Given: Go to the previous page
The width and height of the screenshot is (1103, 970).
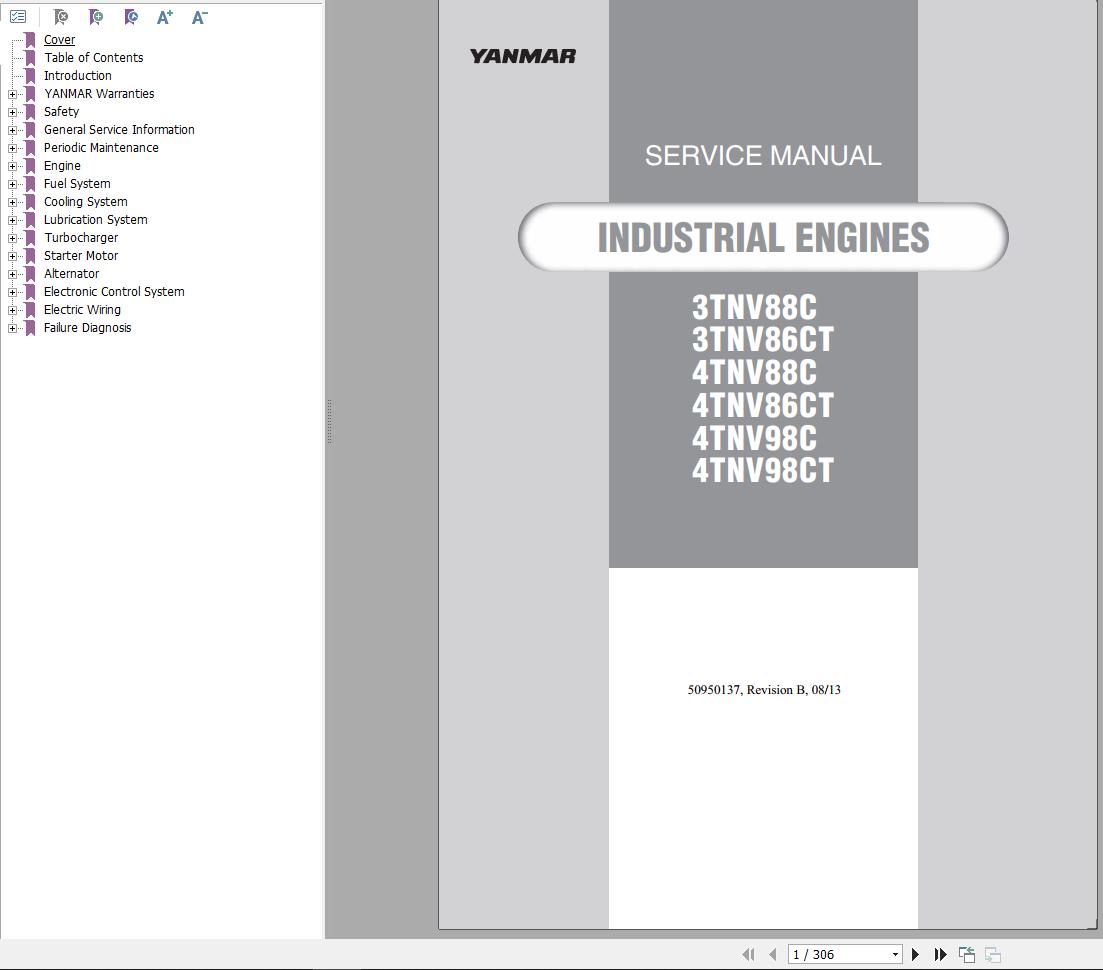Looking at the screenshot, I should [x=773, y=955].
